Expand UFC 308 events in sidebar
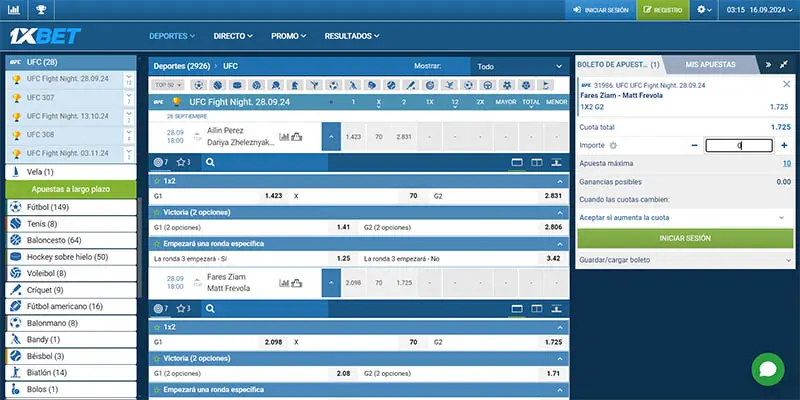This screenshot has width=800, height=400. [129, 135]
